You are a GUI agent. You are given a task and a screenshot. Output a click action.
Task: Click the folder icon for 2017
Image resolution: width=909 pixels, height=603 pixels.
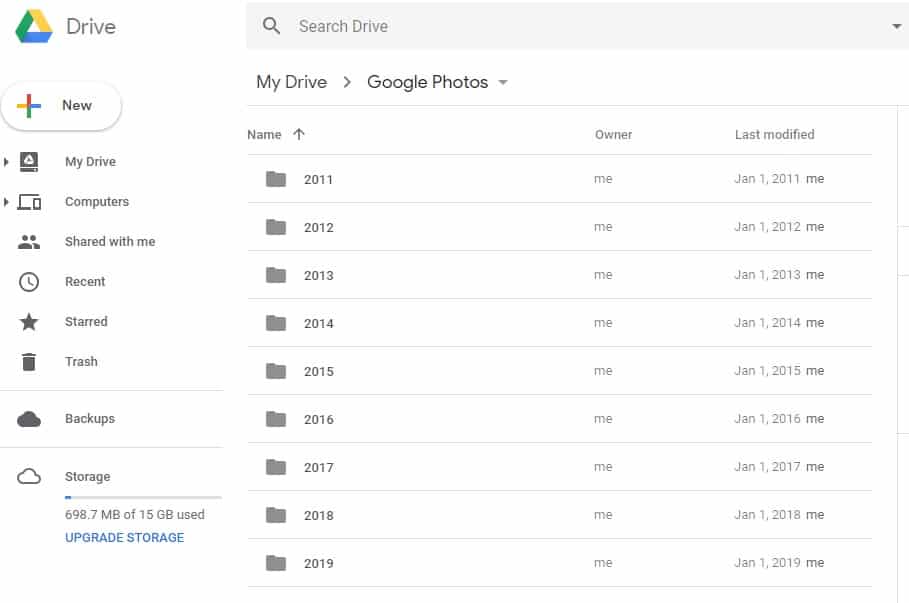(x=276, y=467)
